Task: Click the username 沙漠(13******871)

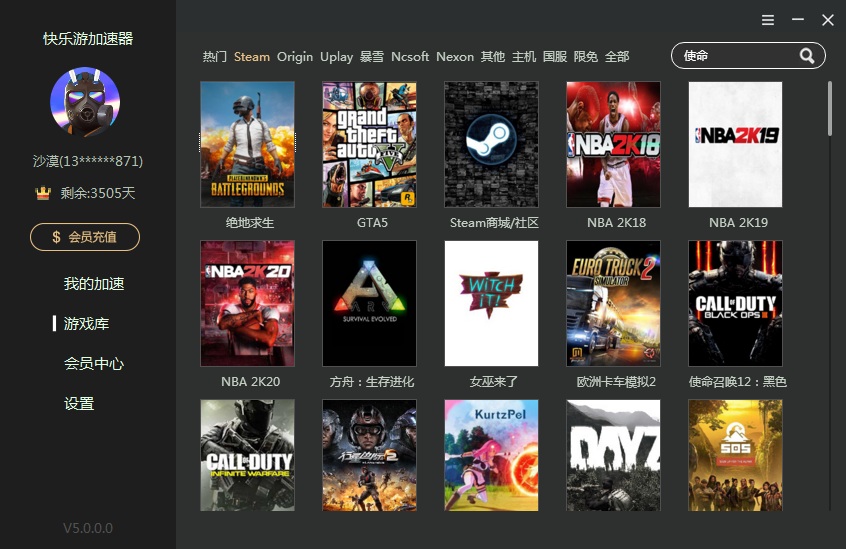Action: click(x=88, y=161)
